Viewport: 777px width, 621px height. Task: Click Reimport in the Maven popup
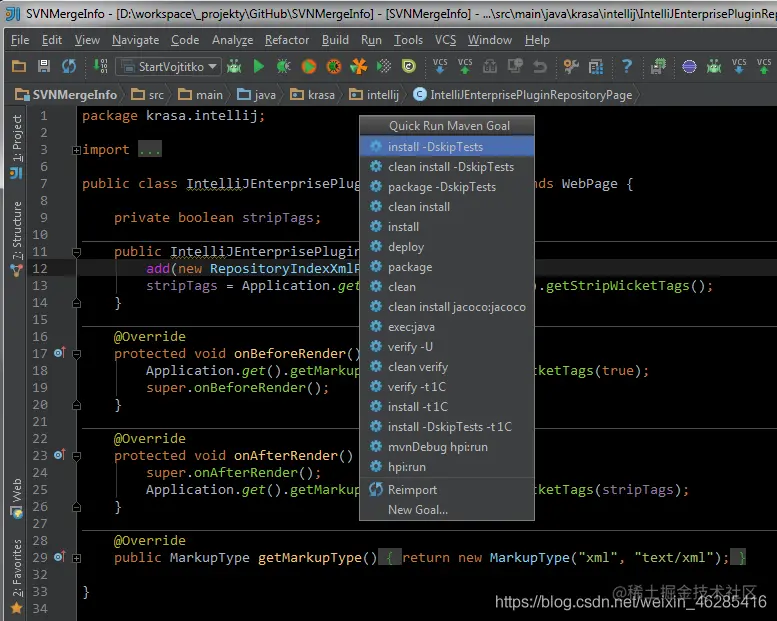point(447,490)
